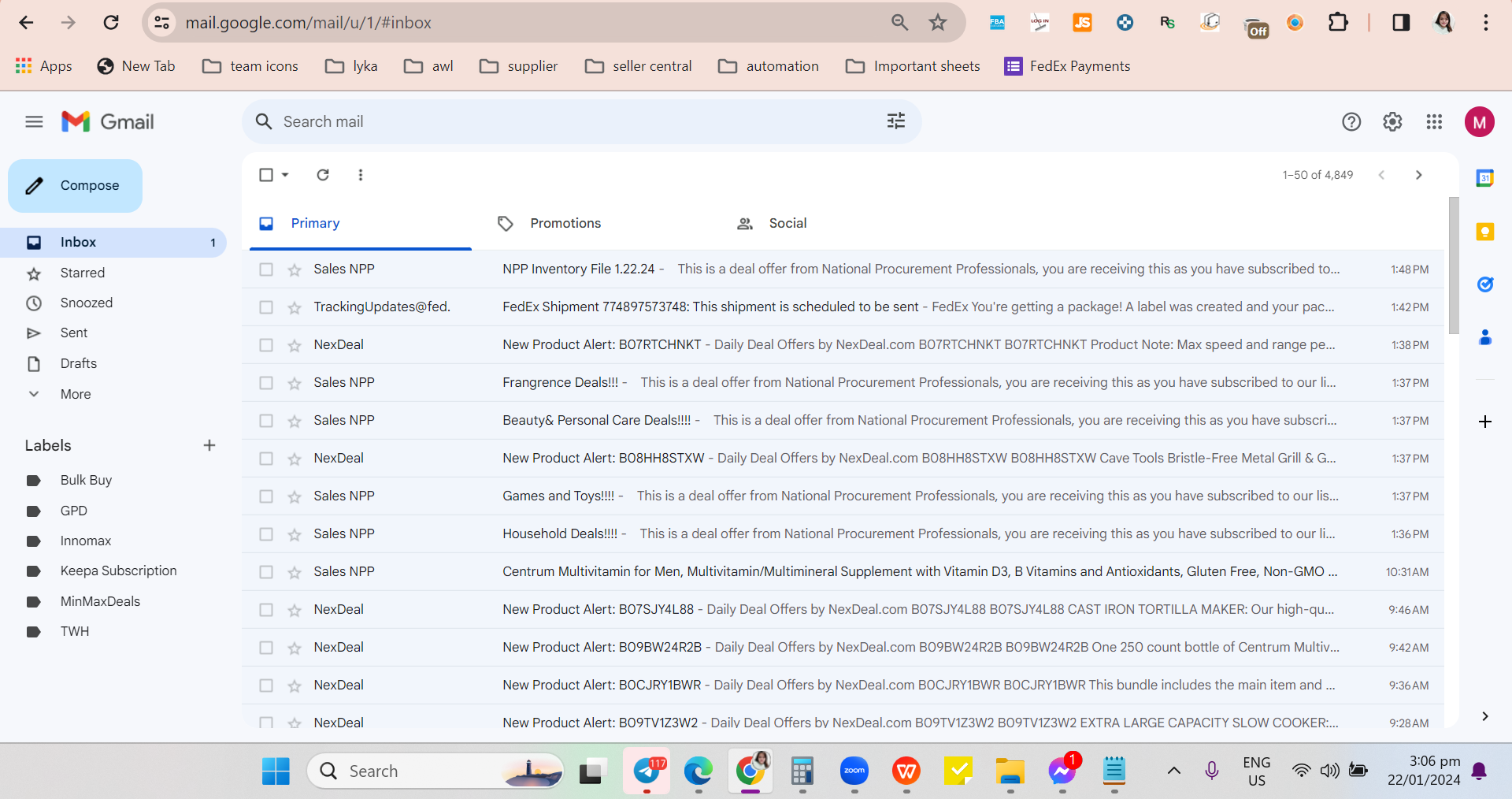The width and height of the screenshot is (1512, 799).
Task: Select the B08HH8STXW Product Alert email checkbox
Action: (266, 459)
